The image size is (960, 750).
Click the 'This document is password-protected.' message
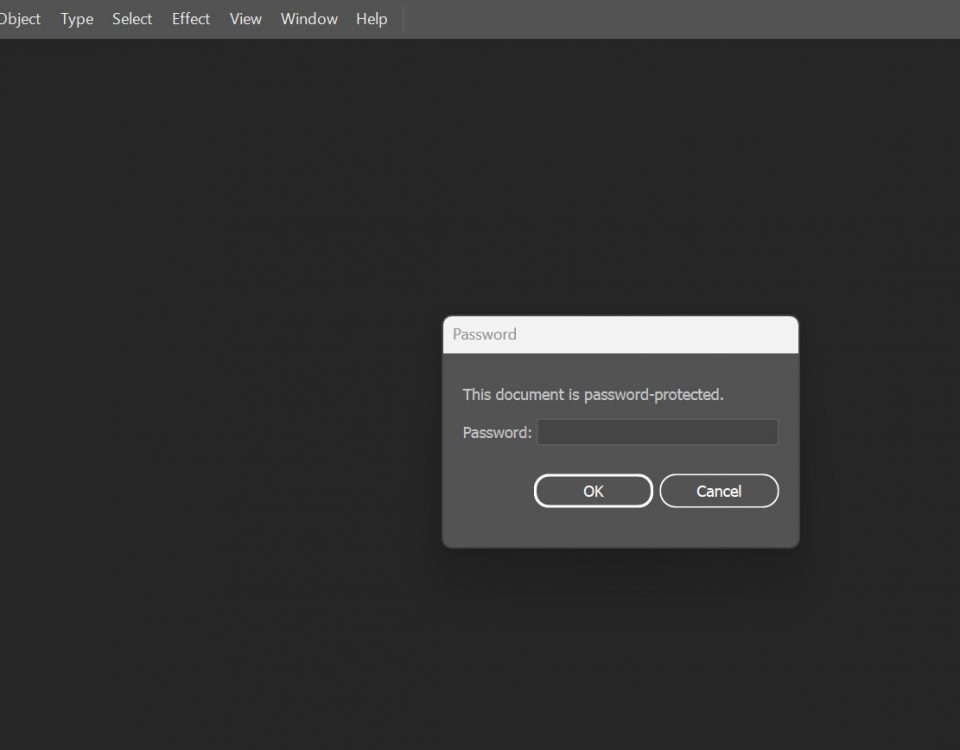(x=593, y=394)
